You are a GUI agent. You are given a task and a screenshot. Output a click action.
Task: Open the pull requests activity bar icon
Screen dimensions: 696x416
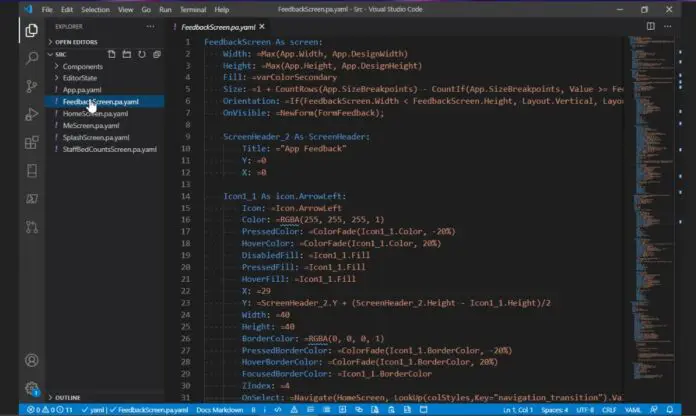coord(32,227)
